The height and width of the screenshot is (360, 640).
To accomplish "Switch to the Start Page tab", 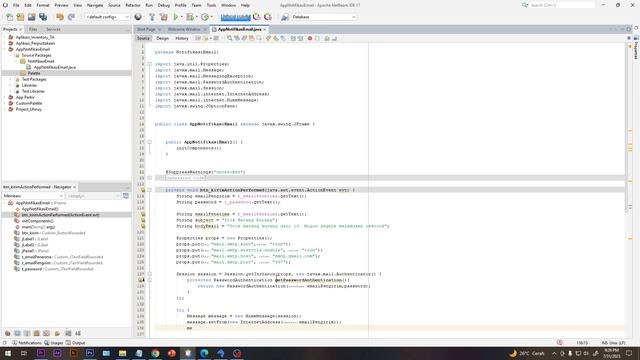I will pyautogui.click(x=146, y=29).
